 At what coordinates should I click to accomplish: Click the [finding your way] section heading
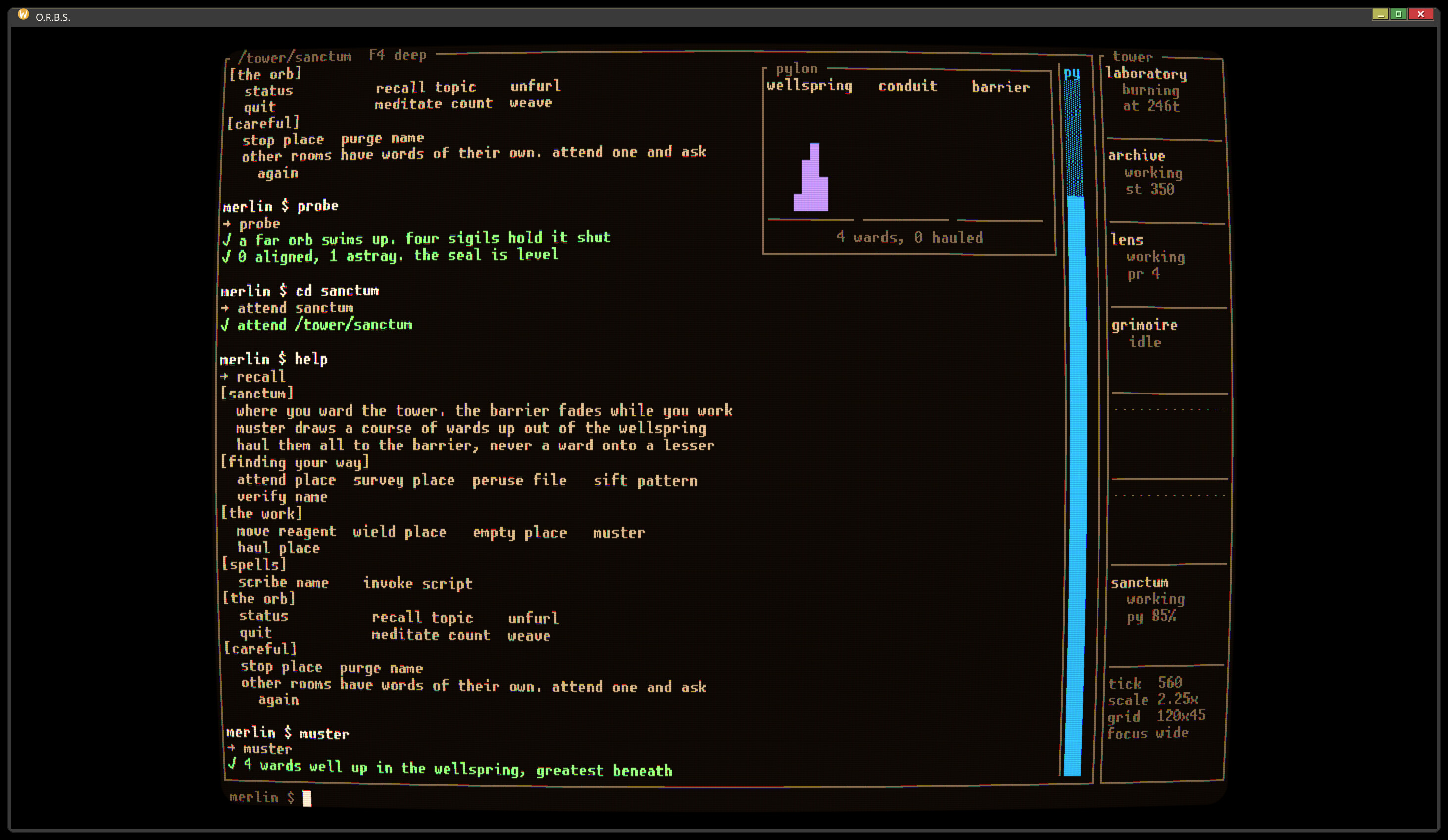tap(295, 462)
